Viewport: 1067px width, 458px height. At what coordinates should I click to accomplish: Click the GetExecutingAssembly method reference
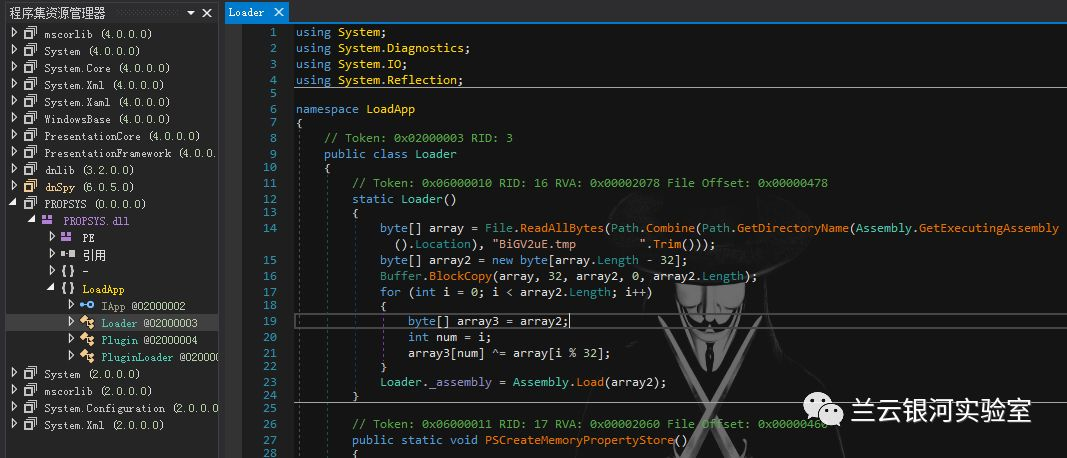tap(989, 228)
